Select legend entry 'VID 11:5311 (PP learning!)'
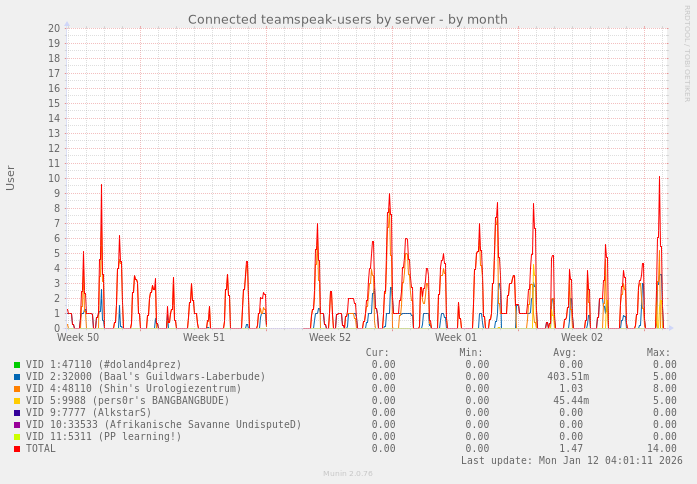The width and height of the screenshot is (697, 484). point(104,437)
